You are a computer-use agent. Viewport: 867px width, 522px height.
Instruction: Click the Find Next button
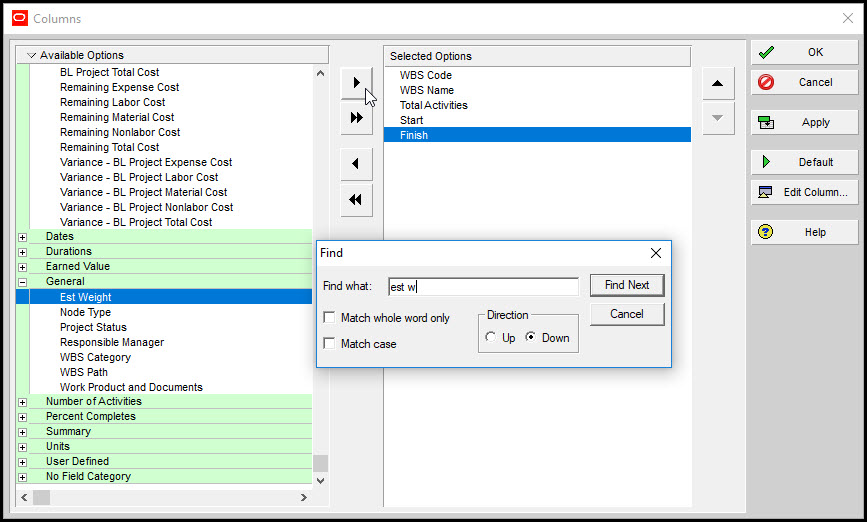tap(627, 285)
